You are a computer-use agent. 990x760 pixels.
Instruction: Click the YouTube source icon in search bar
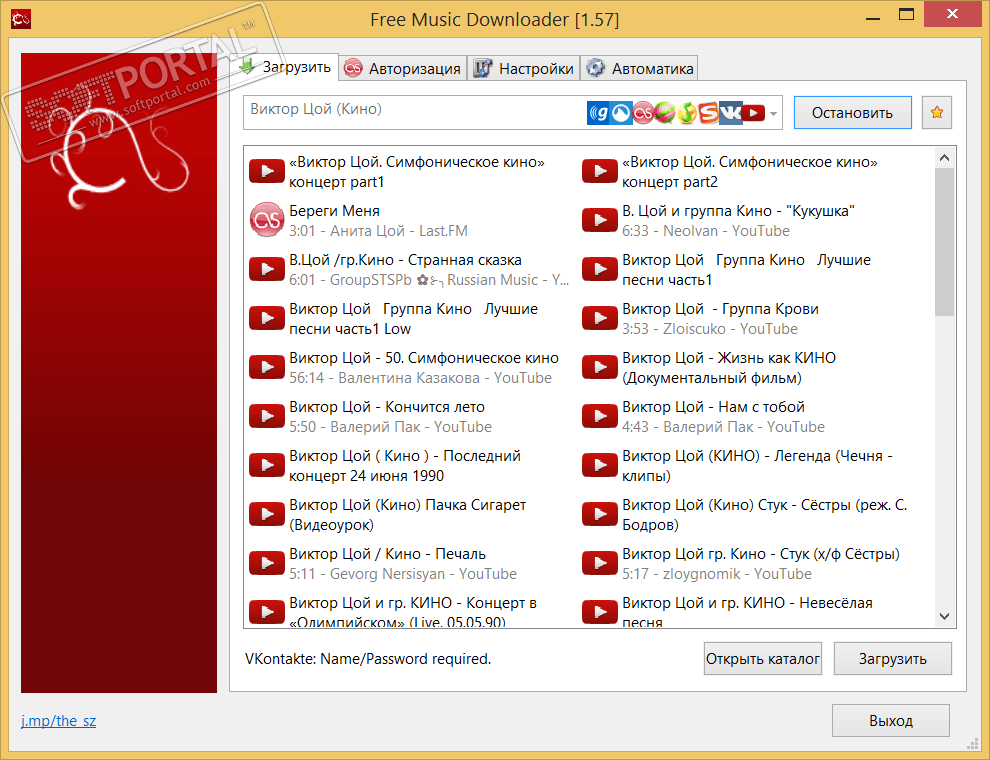753,113
